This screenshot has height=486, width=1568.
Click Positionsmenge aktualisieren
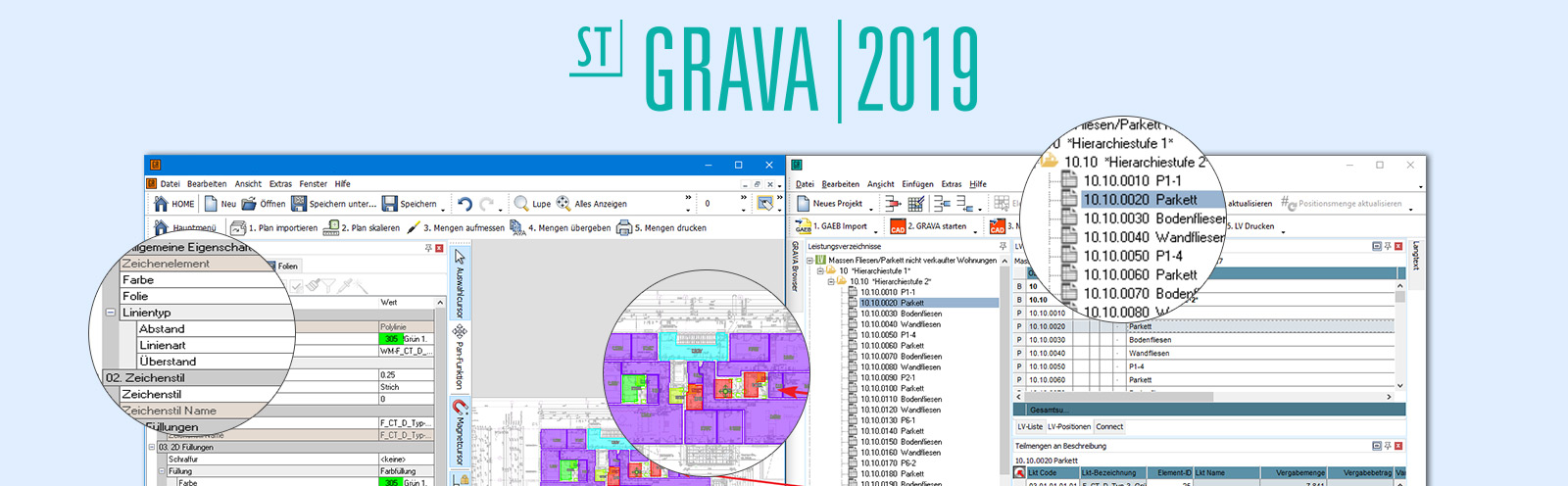(1341, 204)
